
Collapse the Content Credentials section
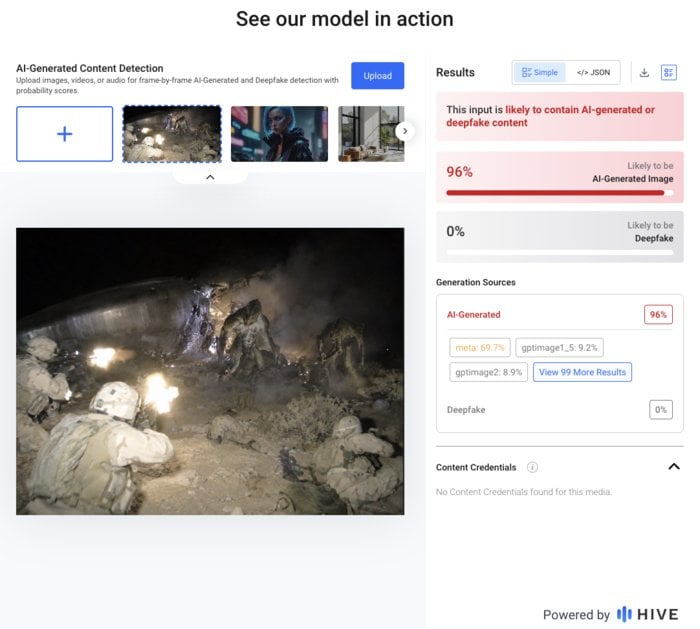coord(674,467)
